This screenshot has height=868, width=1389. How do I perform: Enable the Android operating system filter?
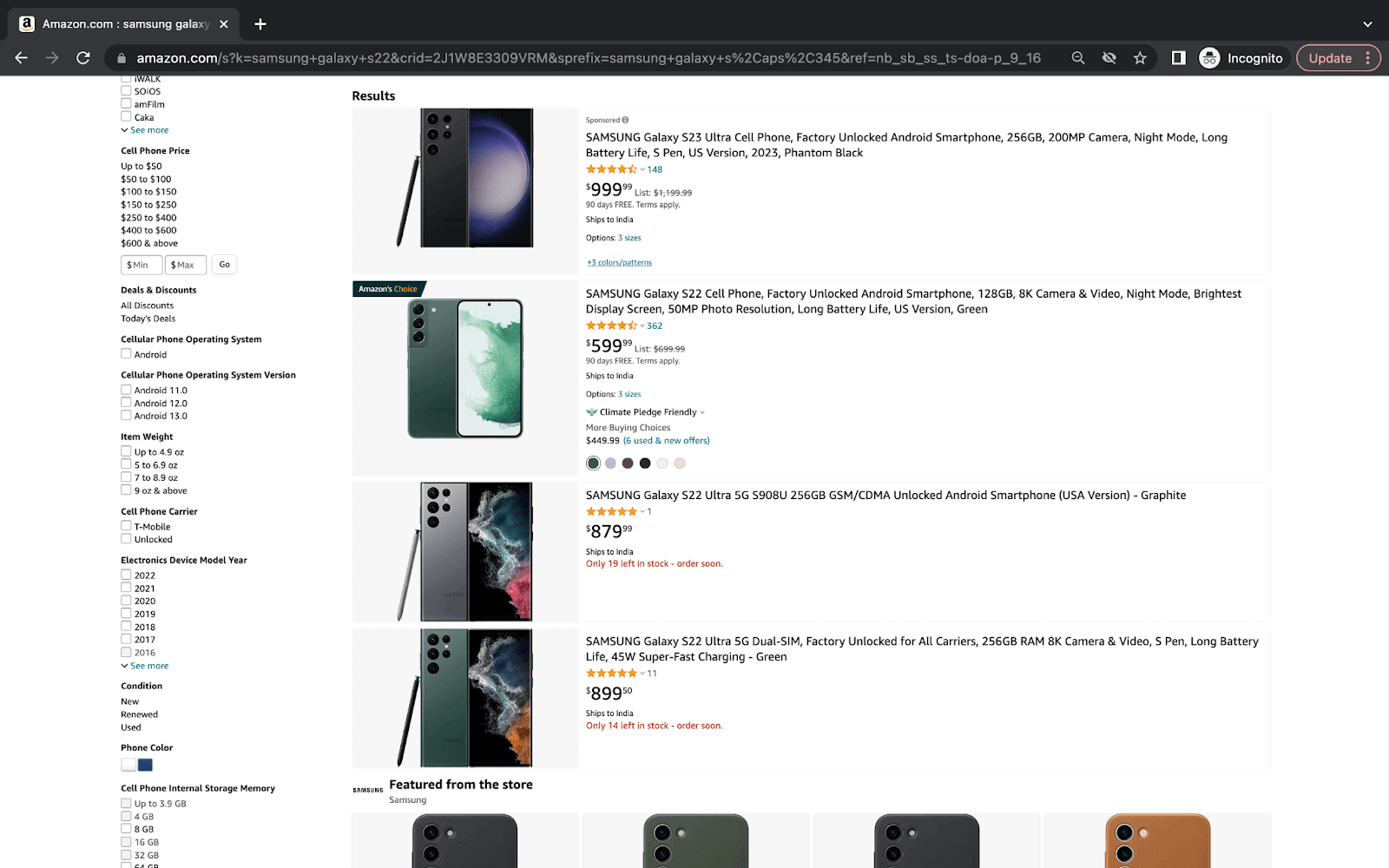pos(126,353)
